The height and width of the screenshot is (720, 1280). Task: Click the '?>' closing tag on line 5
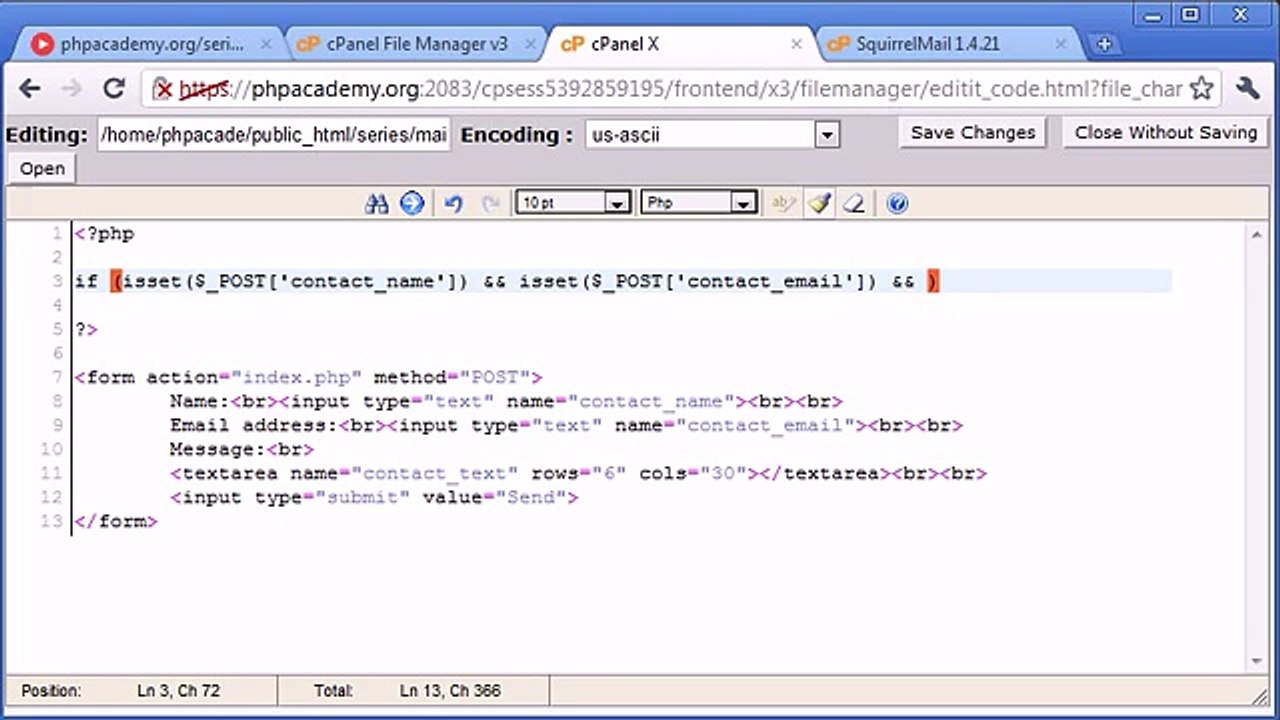(x=86, y=329)
